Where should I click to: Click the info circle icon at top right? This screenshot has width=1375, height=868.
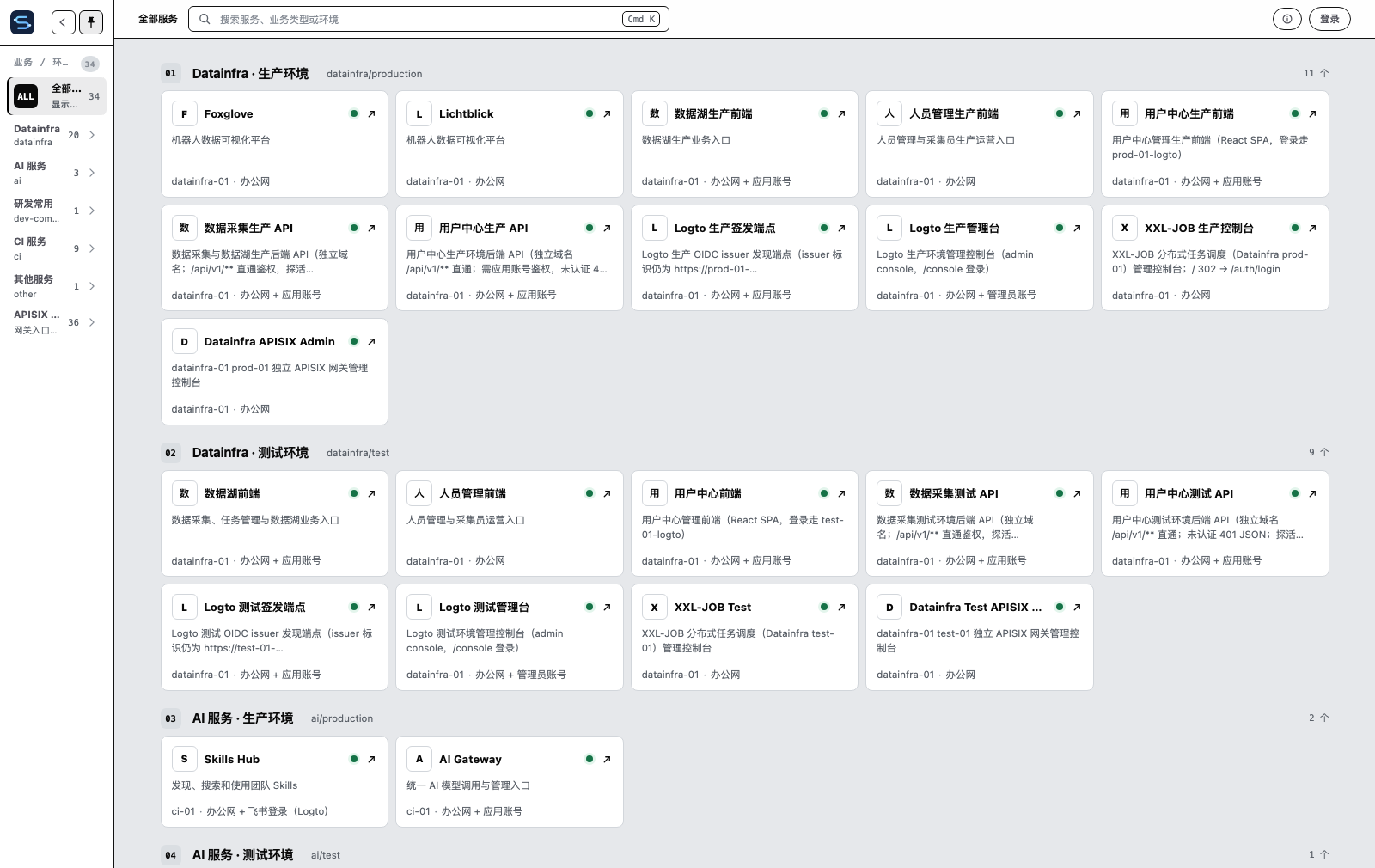(1286, 19)
